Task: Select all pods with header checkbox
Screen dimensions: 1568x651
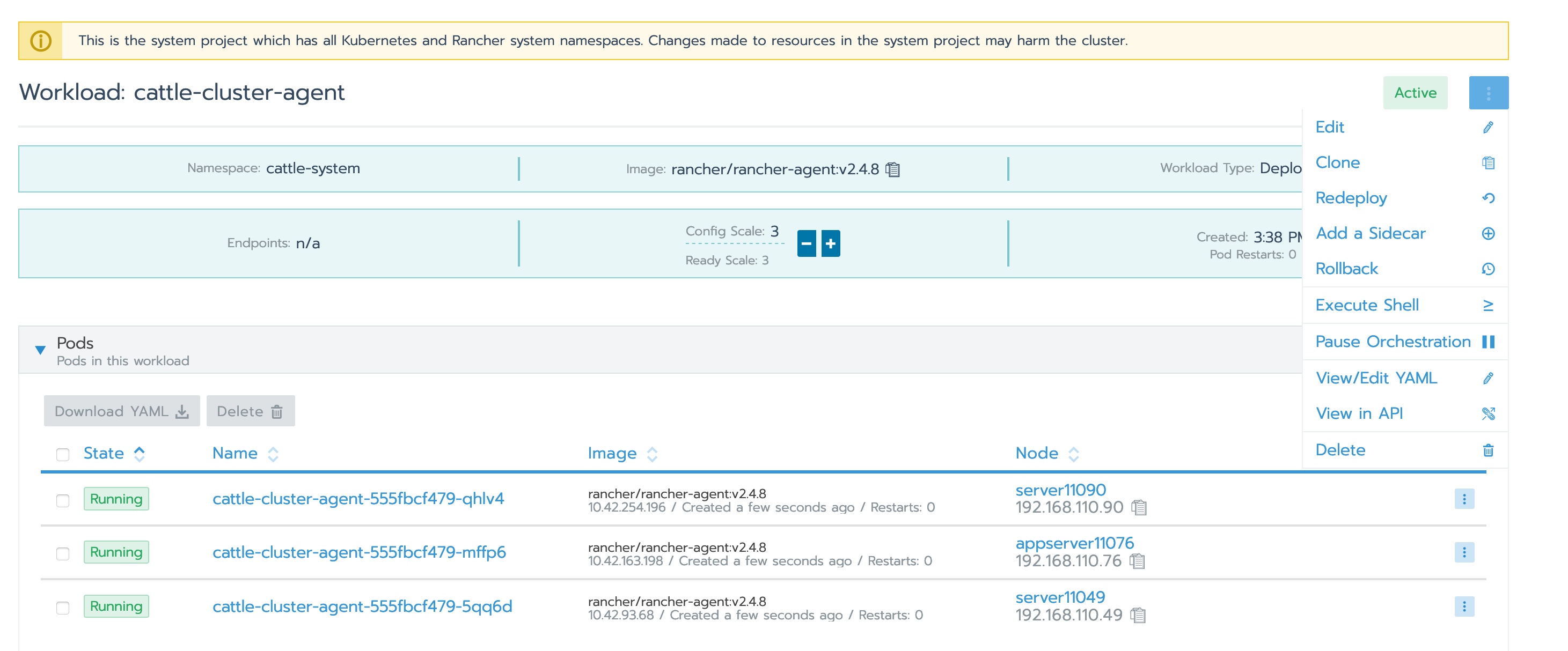Action: [63, 455]
